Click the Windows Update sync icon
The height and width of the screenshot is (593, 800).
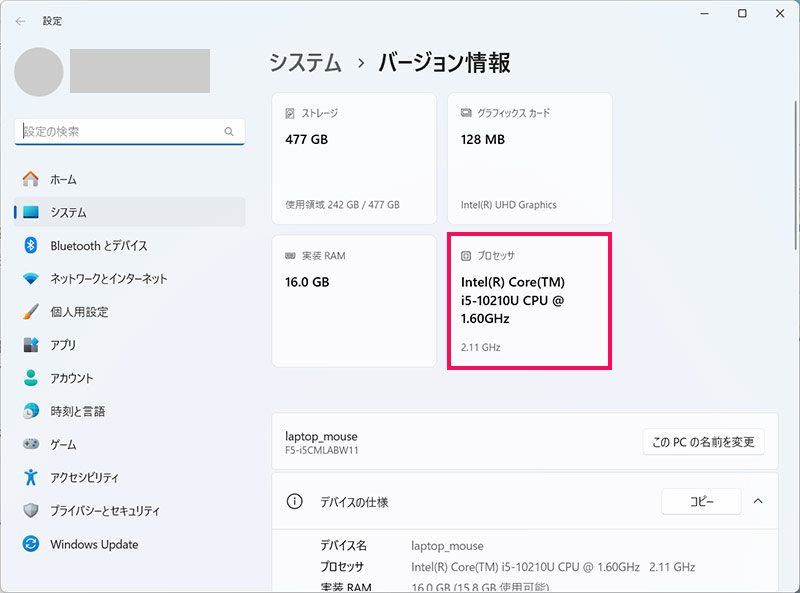click(31, 543)
